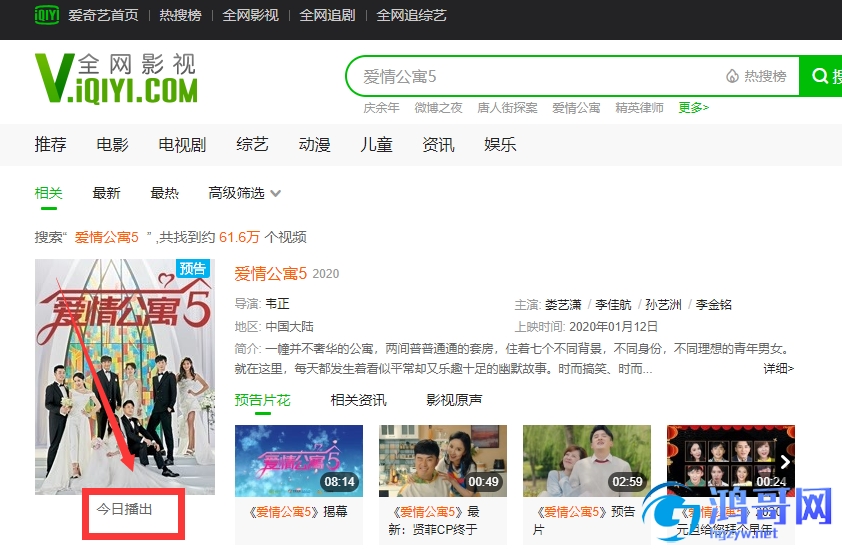Open 《爱情公寓5》最新:贤菲CP终于 title
Image resolution: width=842 pixels, height=549 pixels.
point(434,521)
